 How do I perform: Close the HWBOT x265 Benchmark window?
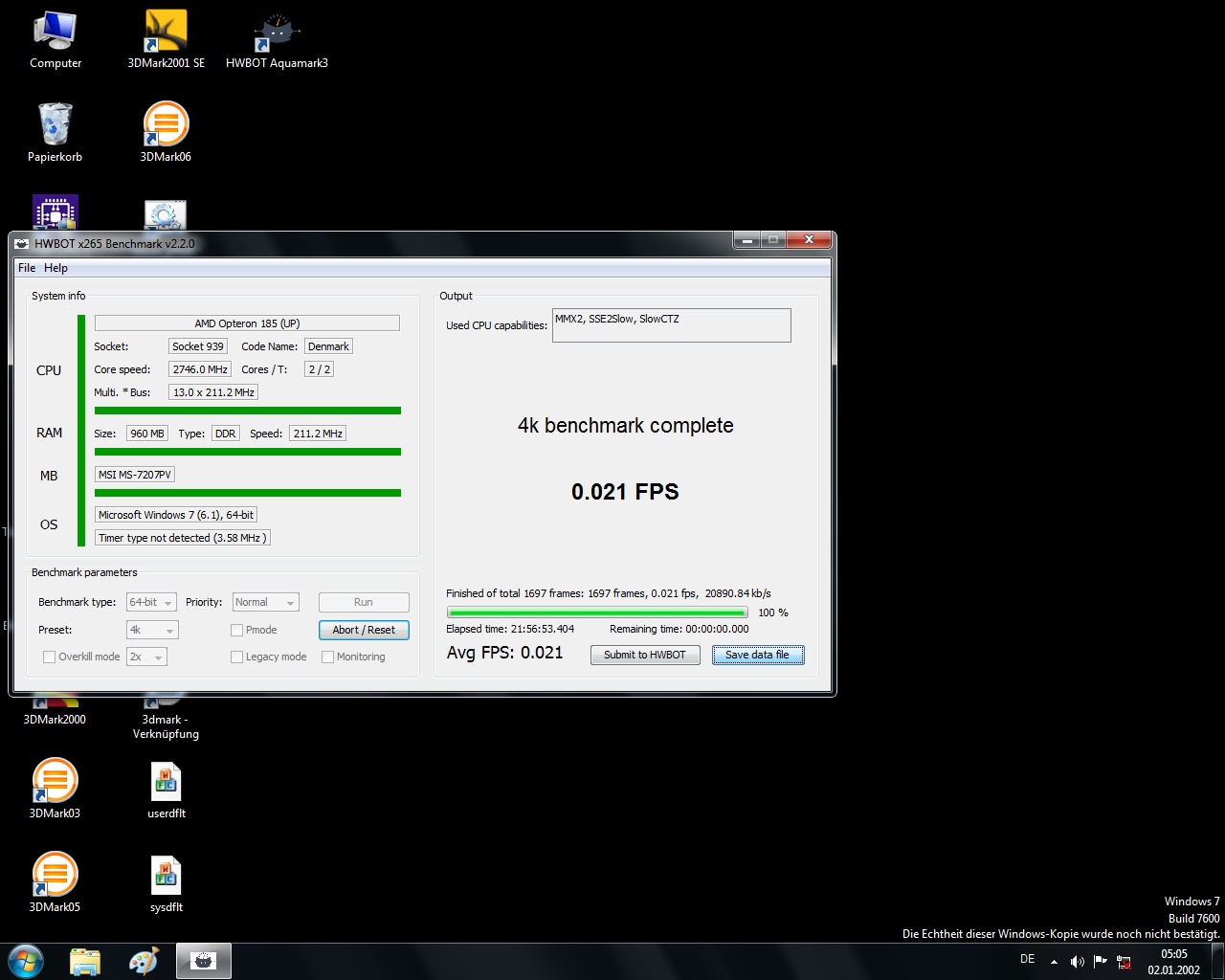coord(809,240)
